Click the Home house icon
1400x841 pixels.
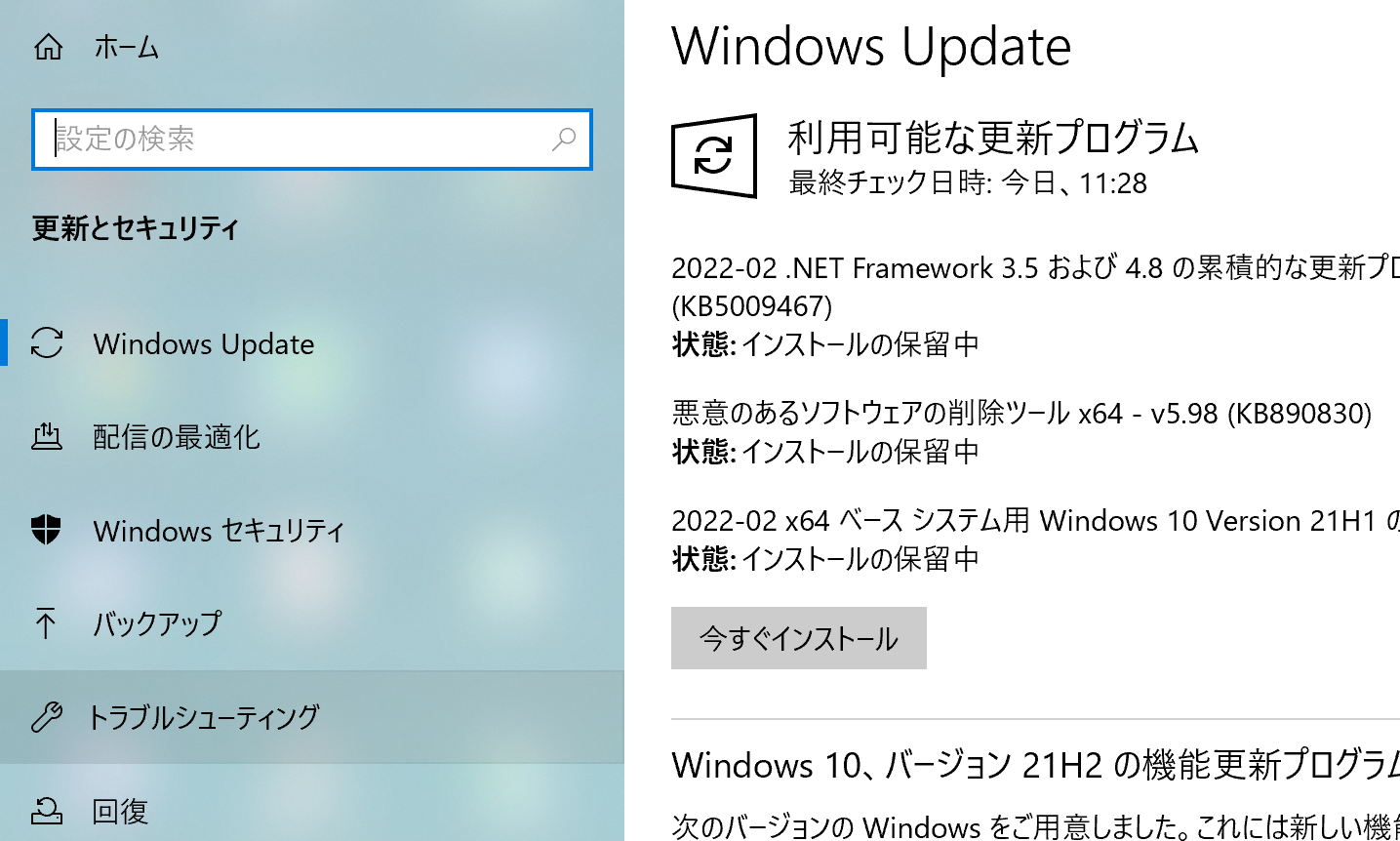(48, 47)
